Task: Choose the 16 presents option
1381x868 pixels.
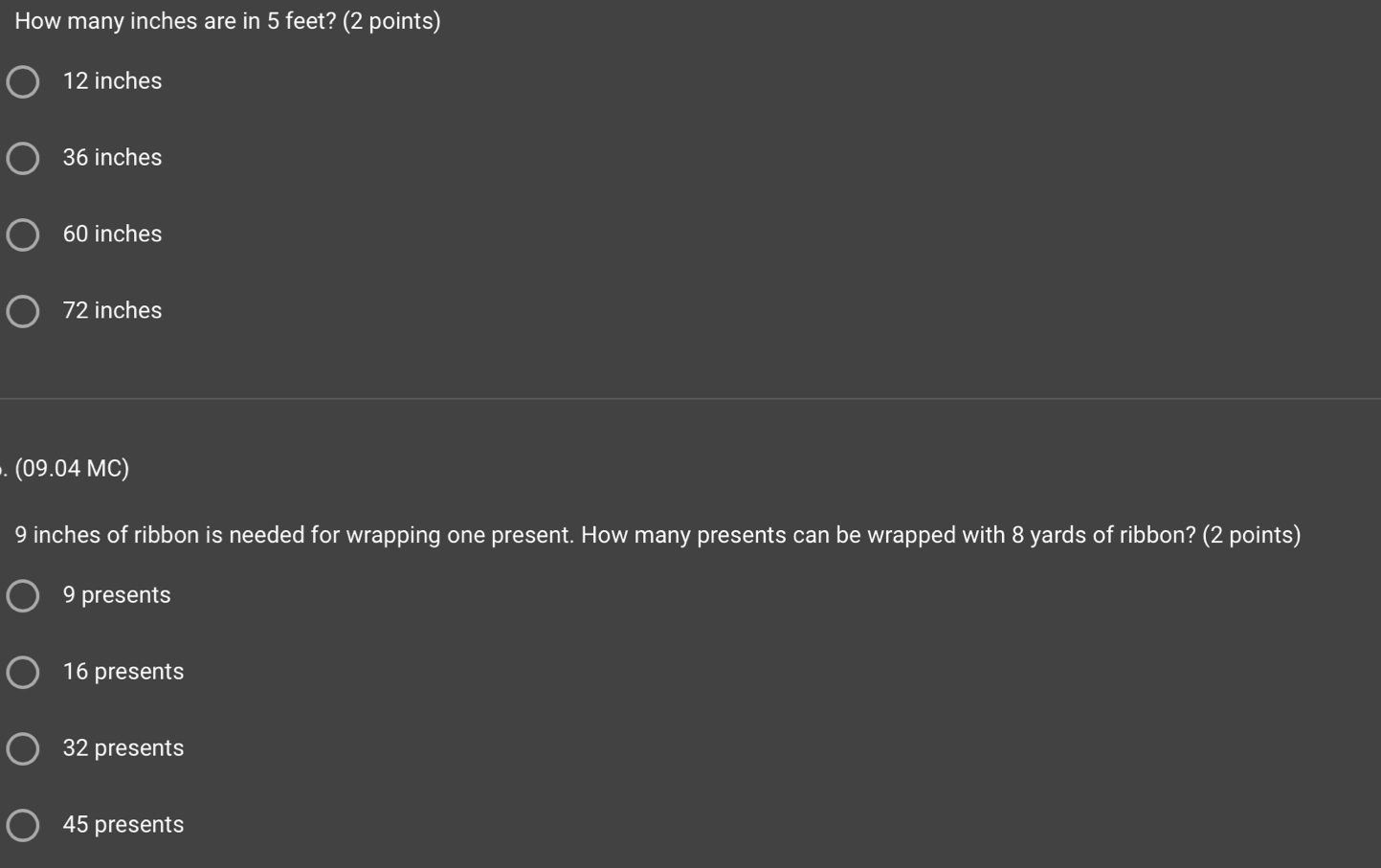Action: click(x=22, y=672)
